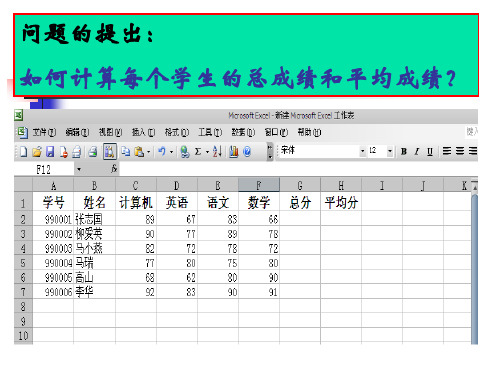Click the Sort Ascending A-Z icon
Image resolution: width=500 pixels, height=375 pixels.
tap(217, 152)
